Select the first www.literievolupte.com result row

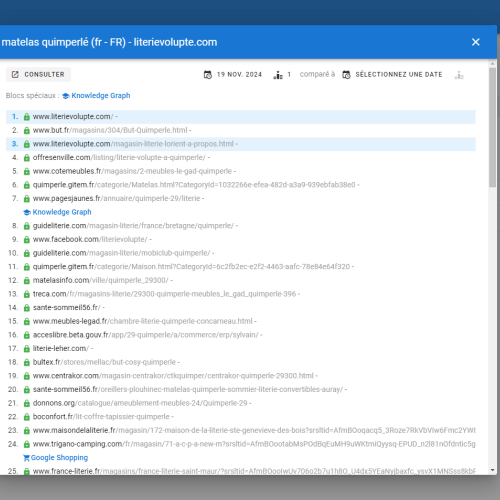(x=241, y=117)
